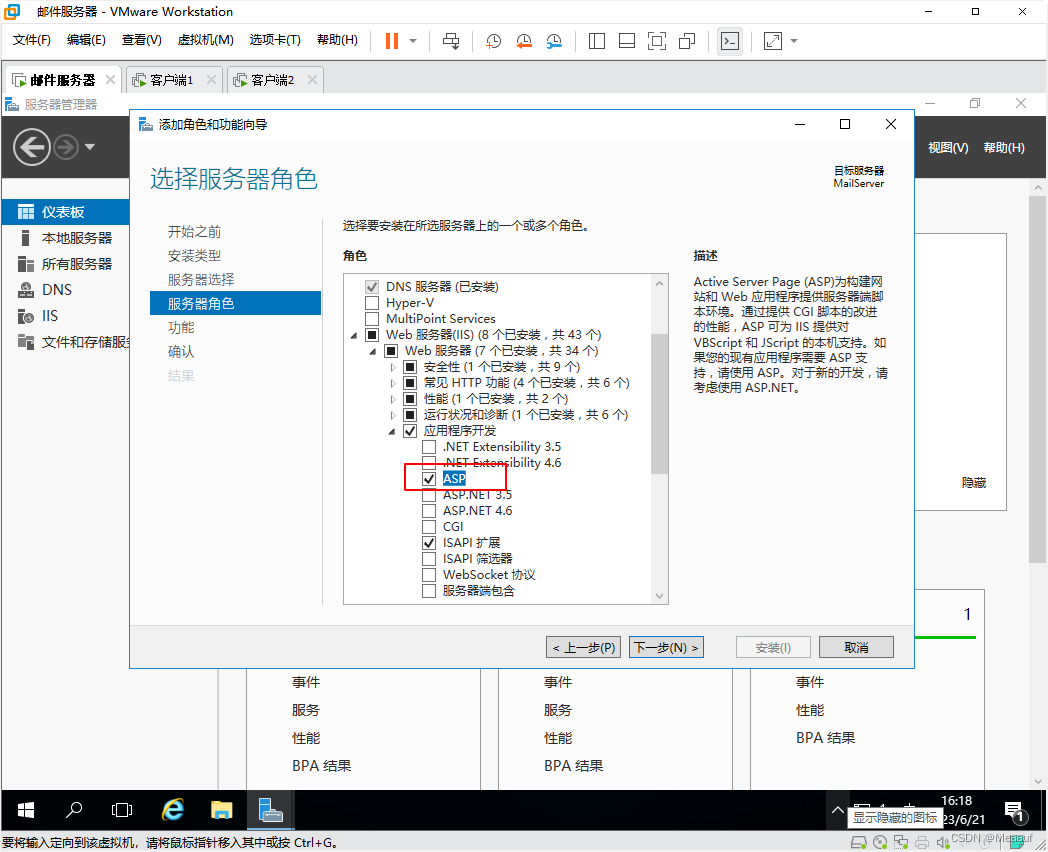
Task: Uncheck the ASP checkbox
Action: (429, 478)
